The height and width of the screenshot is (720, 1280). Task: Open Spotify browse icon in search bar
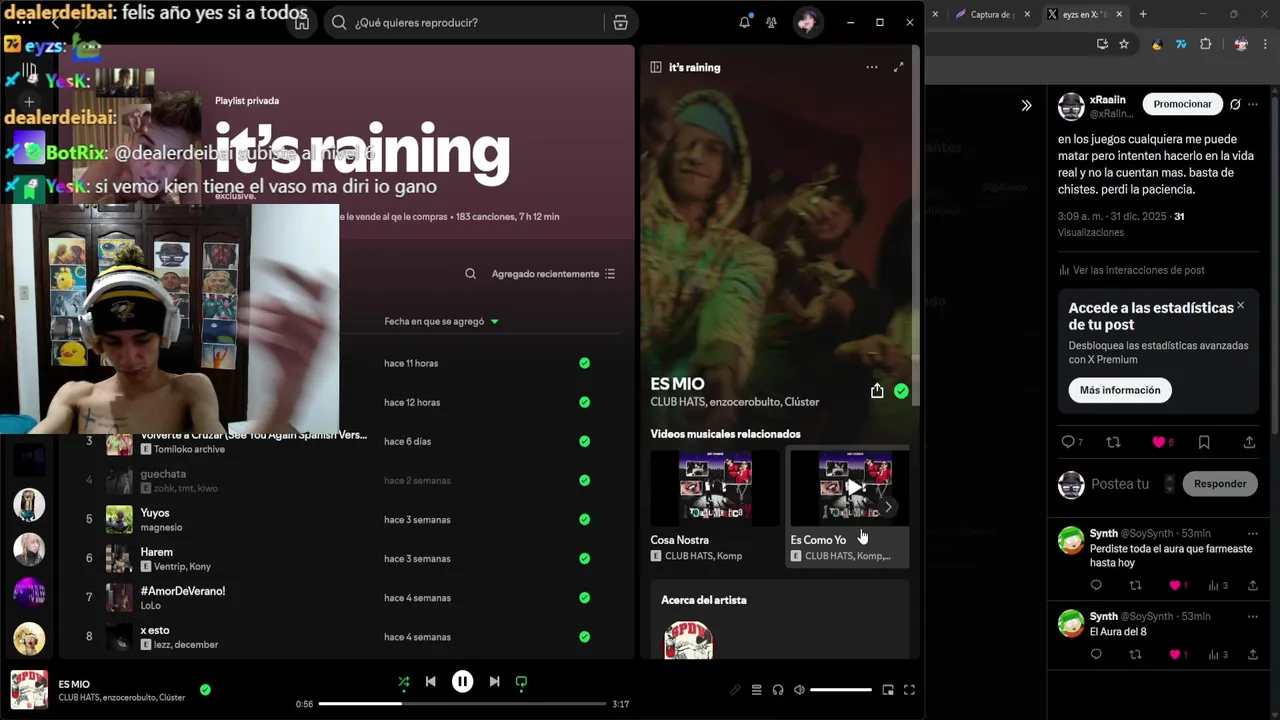pos(620,22)
